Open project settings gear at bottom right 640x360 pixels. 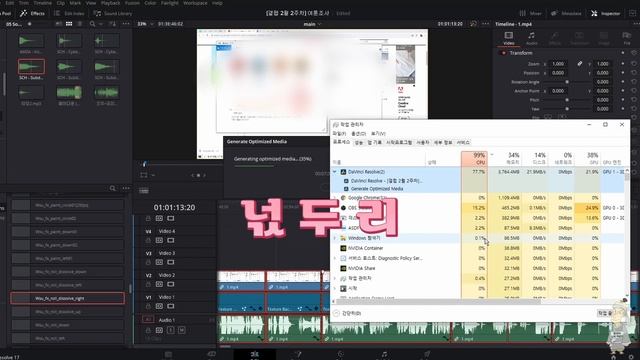(x=631, y=357)
